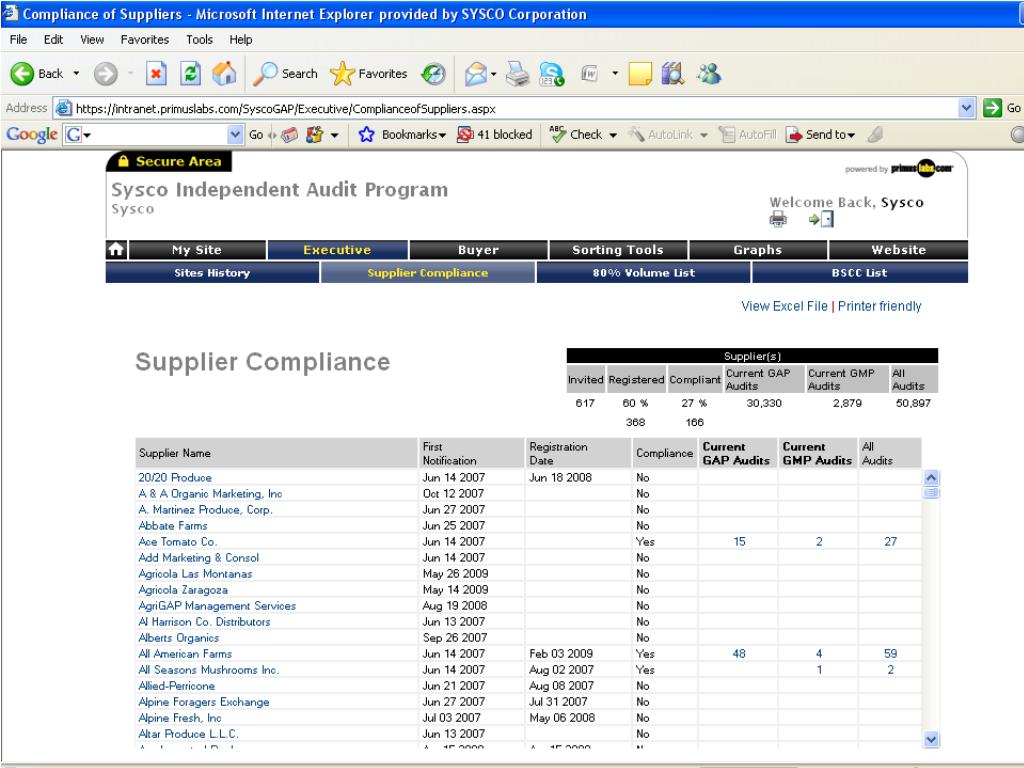Click the site home icon tab

[x=116, y=249]
